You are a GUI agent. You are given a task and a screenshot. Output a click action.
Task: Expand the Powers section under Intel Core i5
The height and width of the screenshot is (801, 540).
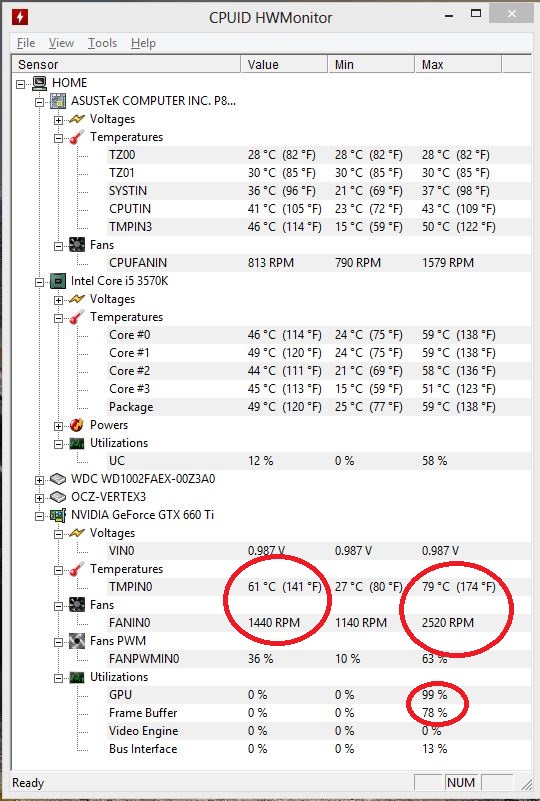click(59, 426)
